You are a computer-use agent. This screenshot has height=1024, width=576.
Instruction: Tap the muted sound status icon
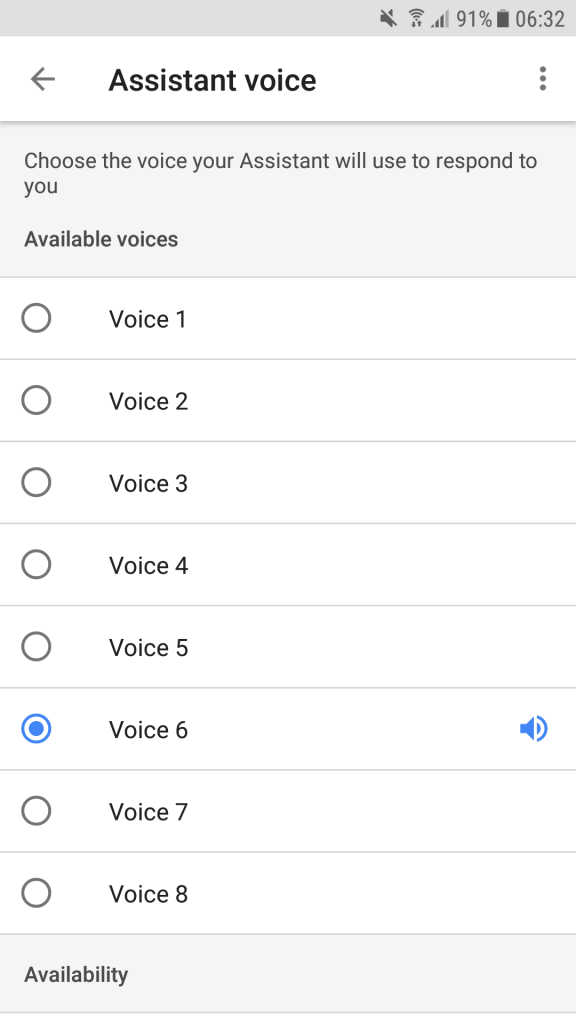[x=388, y=18]
